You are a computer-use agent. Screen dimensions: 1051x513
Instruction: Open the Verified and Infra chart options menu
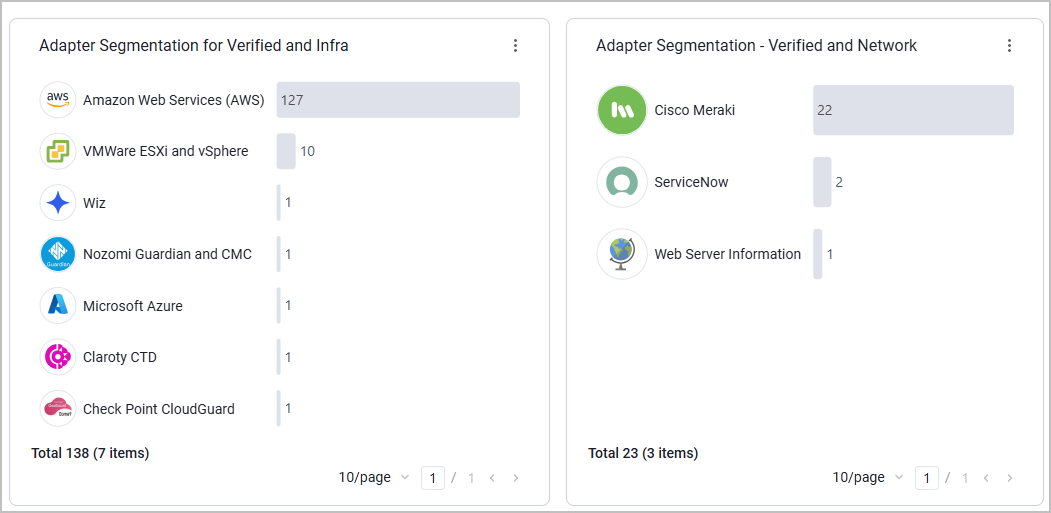(515, 46)
